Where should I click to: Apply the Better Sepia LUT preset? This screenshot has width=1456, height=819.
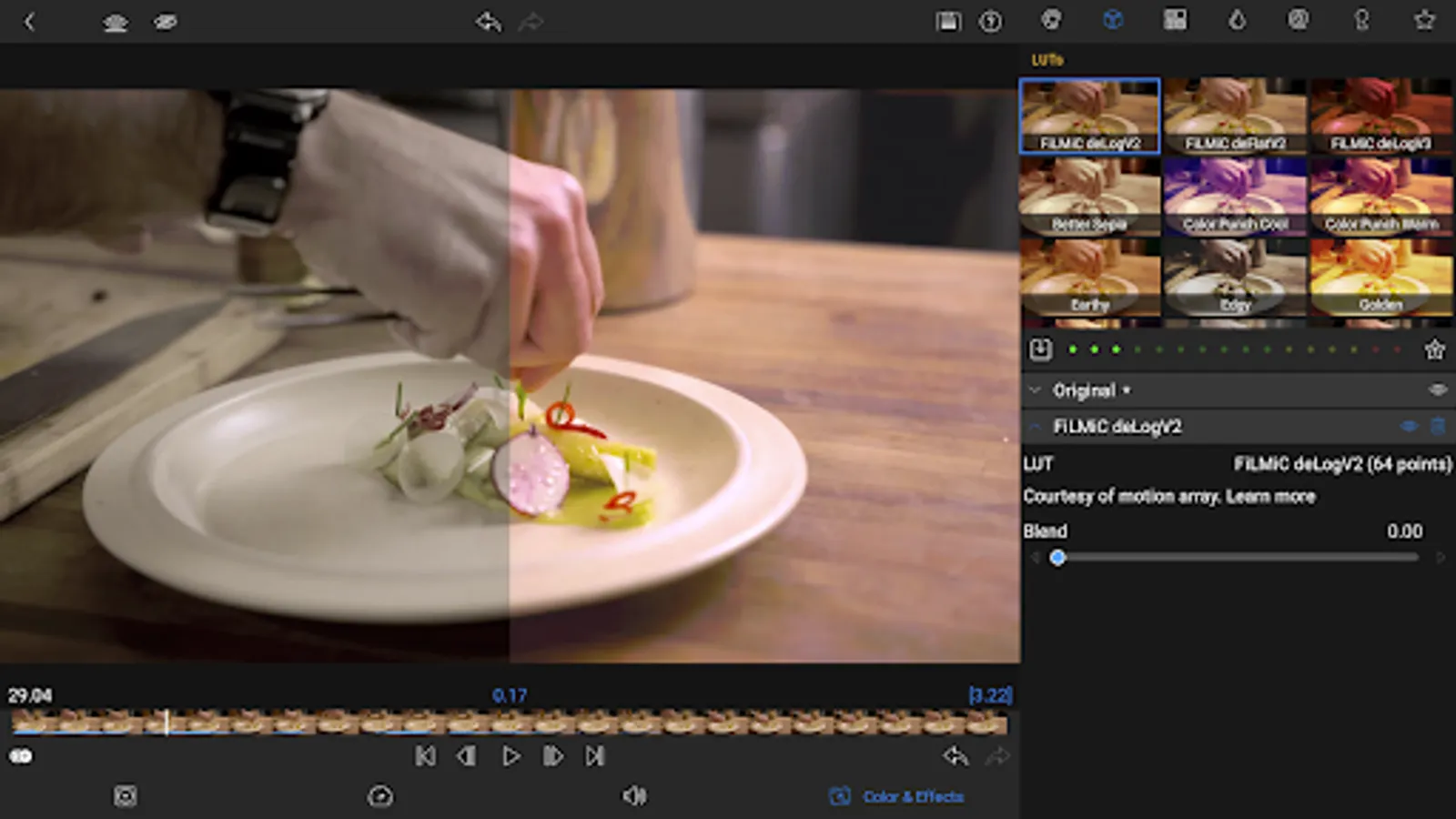pyautogui.click(x=1090, y=197)
